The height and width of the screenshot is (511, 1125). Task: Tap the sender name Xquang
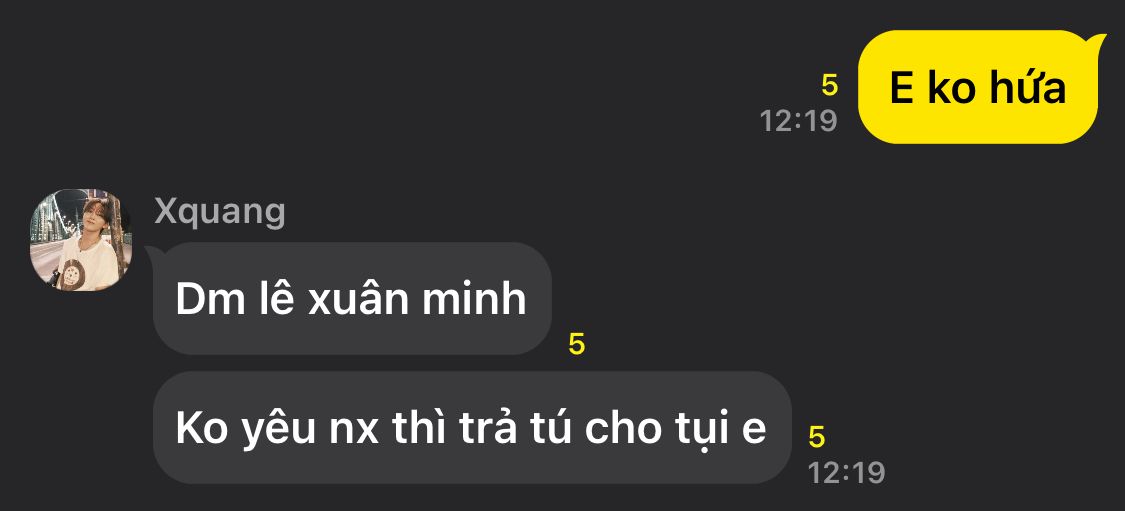tap(220, 212)
